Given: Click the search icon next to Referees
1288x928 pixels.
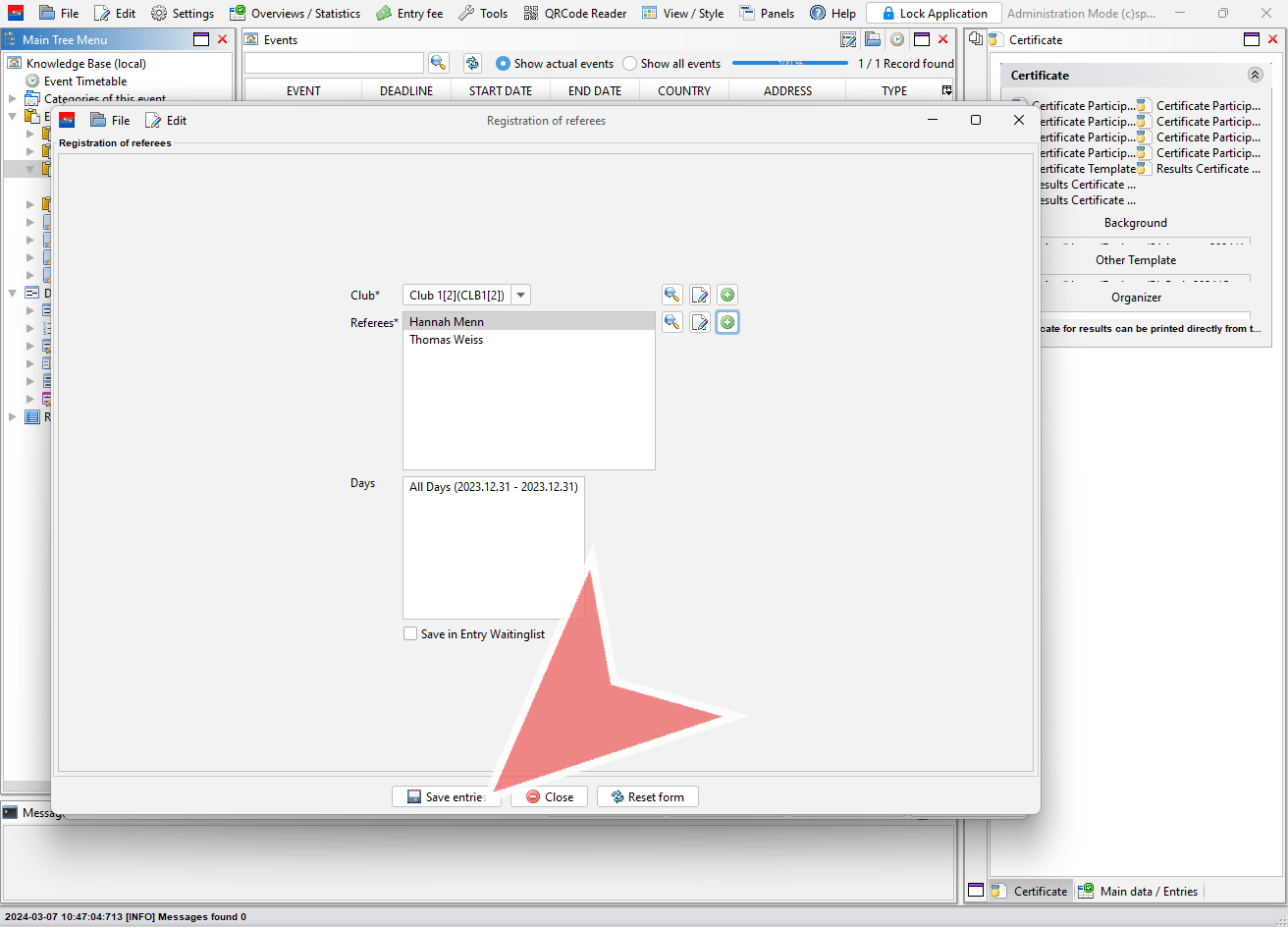Looking at the screenshot, I should click(x=671, y=322).
